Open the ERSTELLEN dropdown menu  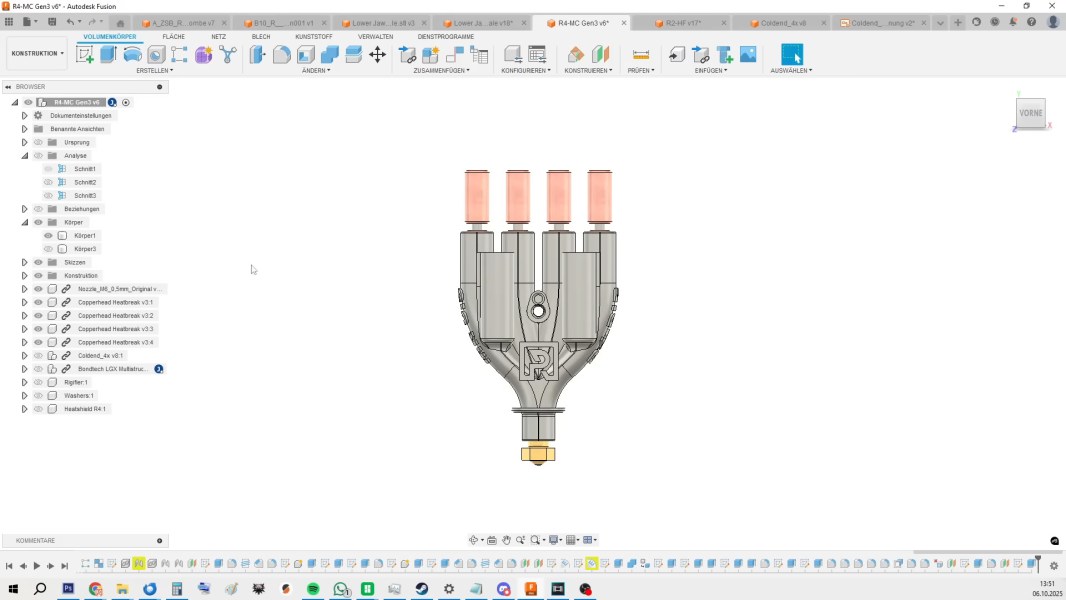pyautogui.click(x=154, y=70)
